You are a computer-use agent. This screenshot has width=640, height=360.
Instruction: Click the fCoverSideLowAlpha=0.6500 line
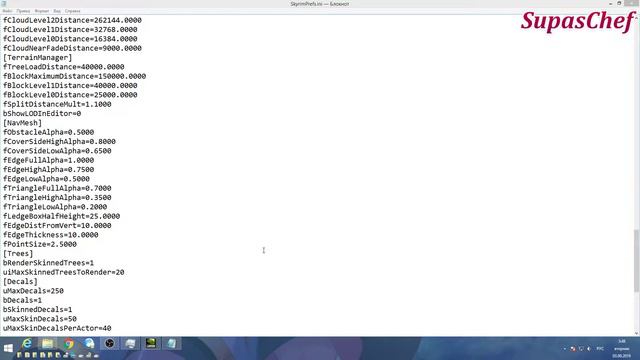pyautogui.click(x=57, y=151)
